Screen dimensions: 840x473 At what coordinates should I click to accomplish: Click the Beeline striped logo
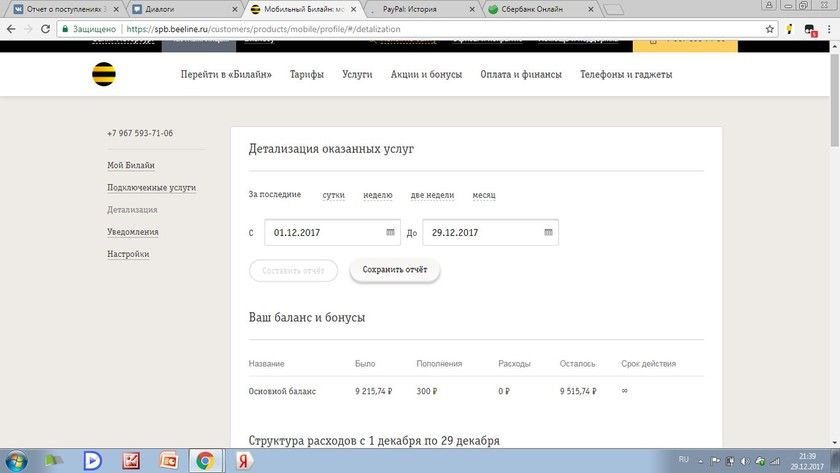pos(104,74)
